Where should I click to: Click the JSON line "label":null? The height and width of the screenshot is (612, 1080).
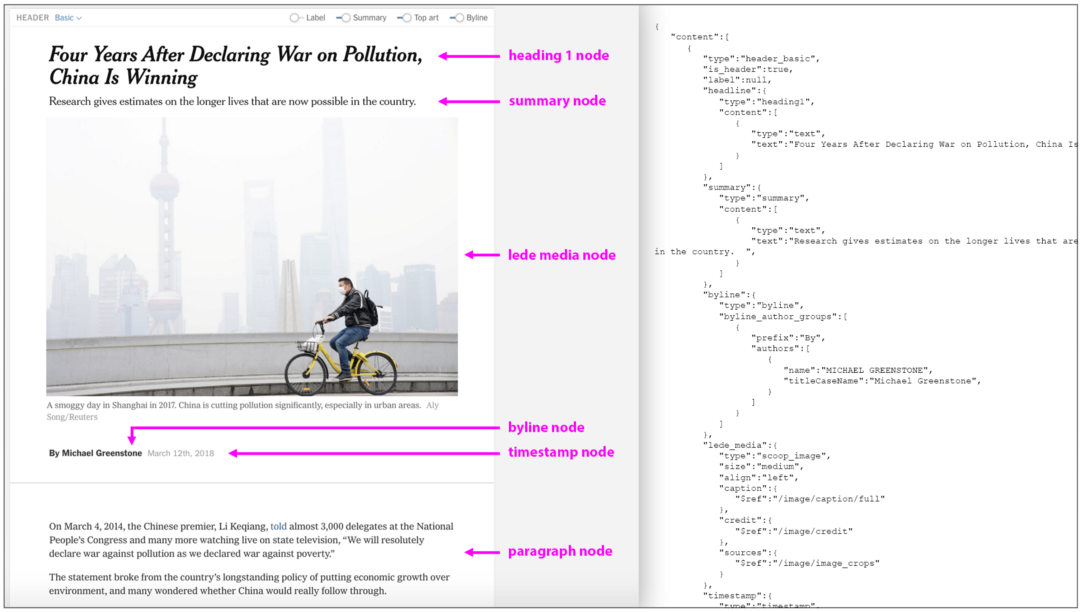(737, 80)
